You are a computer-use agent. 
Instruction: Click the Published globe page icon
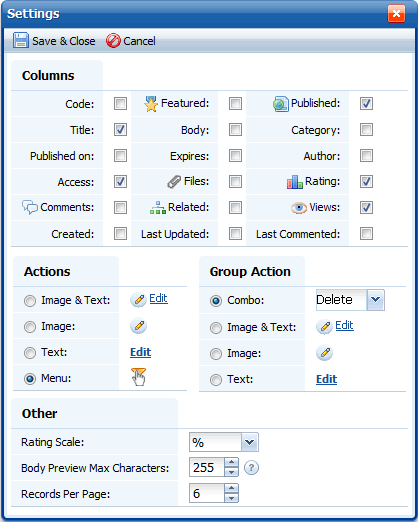281,104
